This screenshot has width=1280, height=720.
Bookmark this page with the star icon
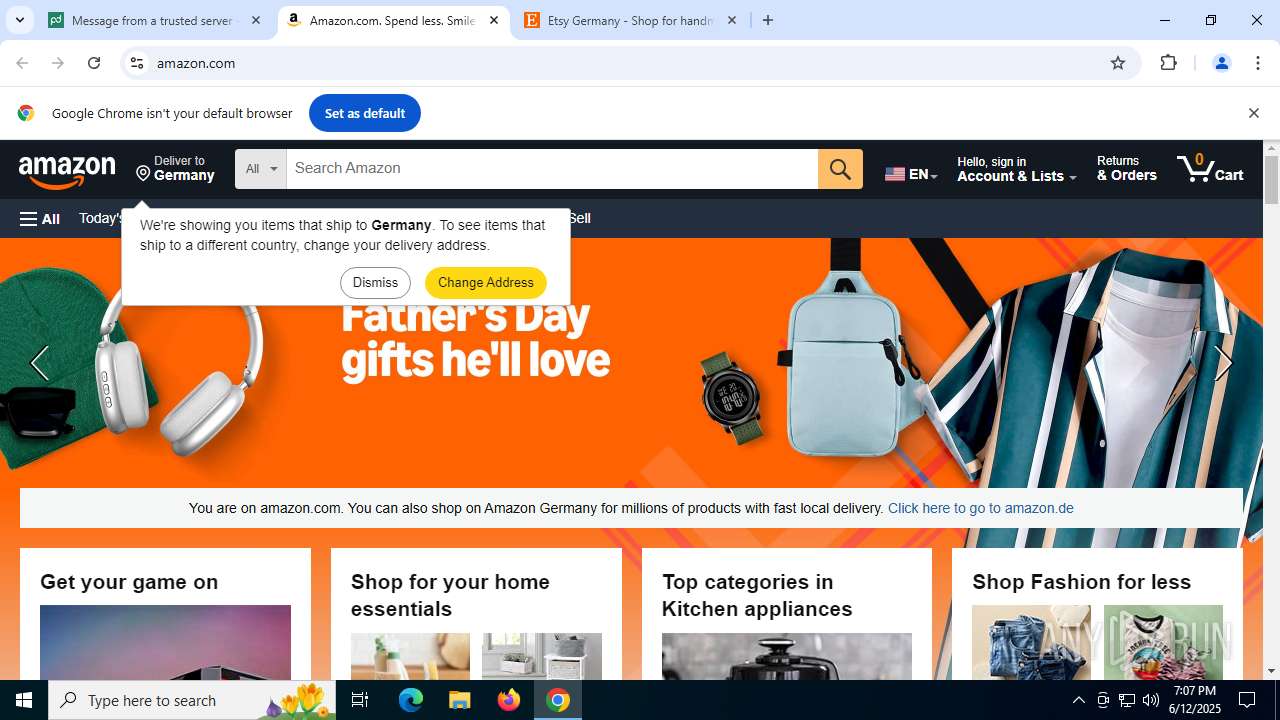(x=1118, y=63)
